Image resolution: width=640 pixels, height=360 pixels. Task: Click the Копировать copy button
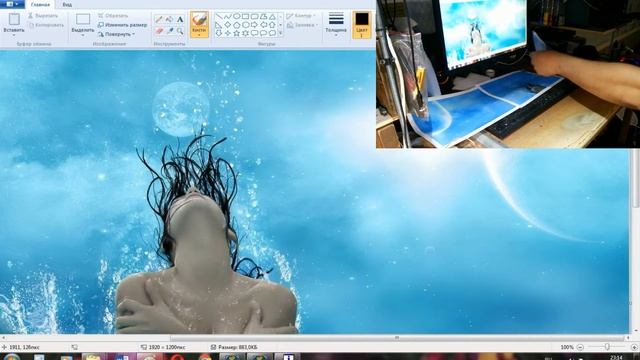[x=46, y=25]
